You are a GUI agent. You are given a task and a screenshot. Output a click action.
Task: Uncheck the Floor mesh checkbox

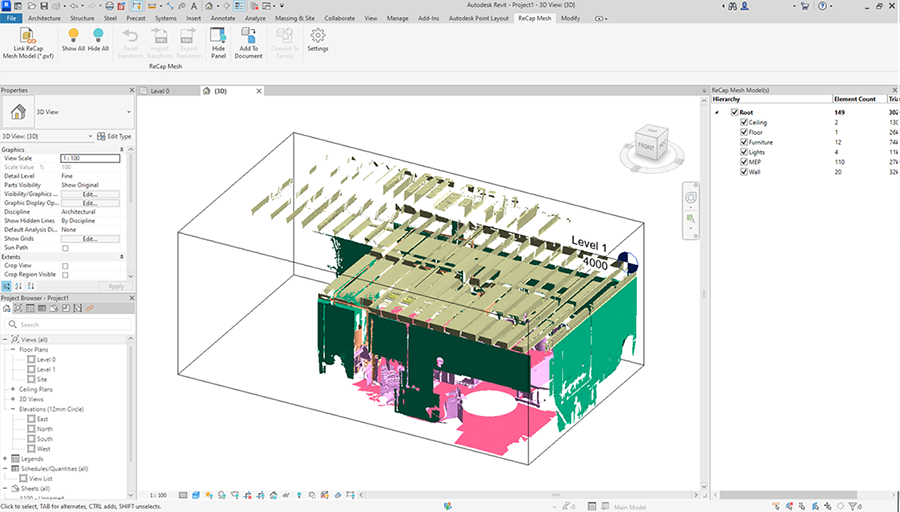(744, 132)
